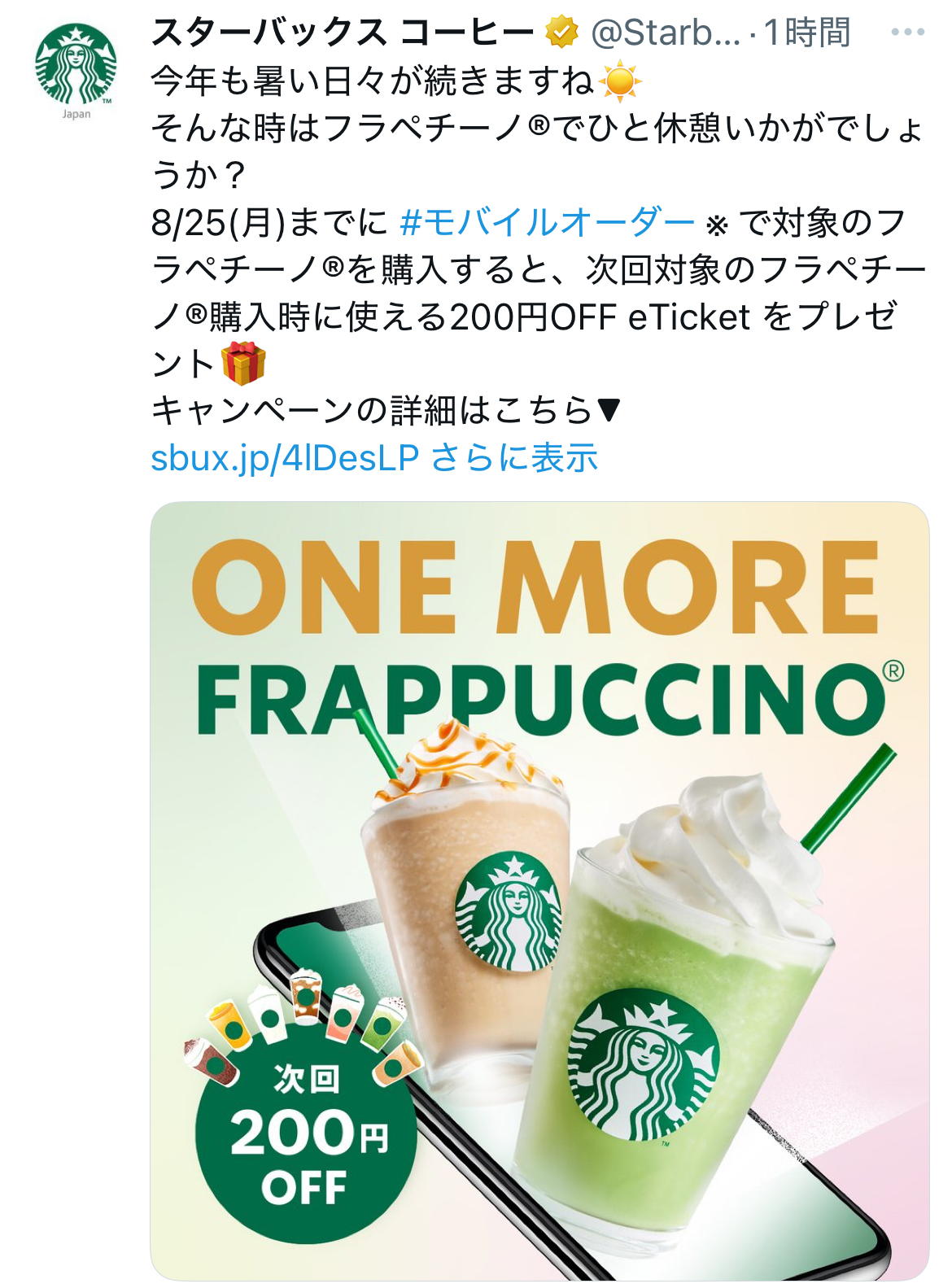This screenshot has height=1288, width=952.
Task: Click the gift box emoji
Action: click(243, 363)
